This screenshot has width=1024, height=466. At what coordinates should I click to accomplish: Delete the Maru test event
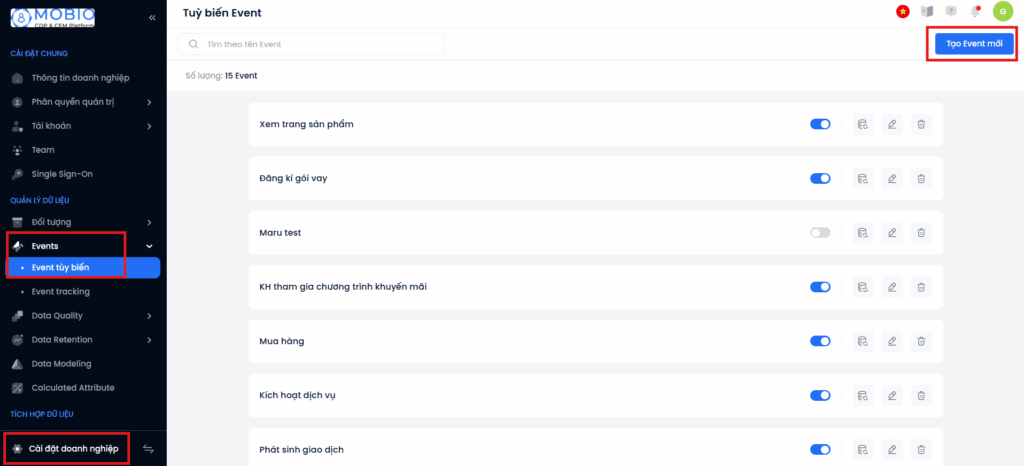coord(921,232)
